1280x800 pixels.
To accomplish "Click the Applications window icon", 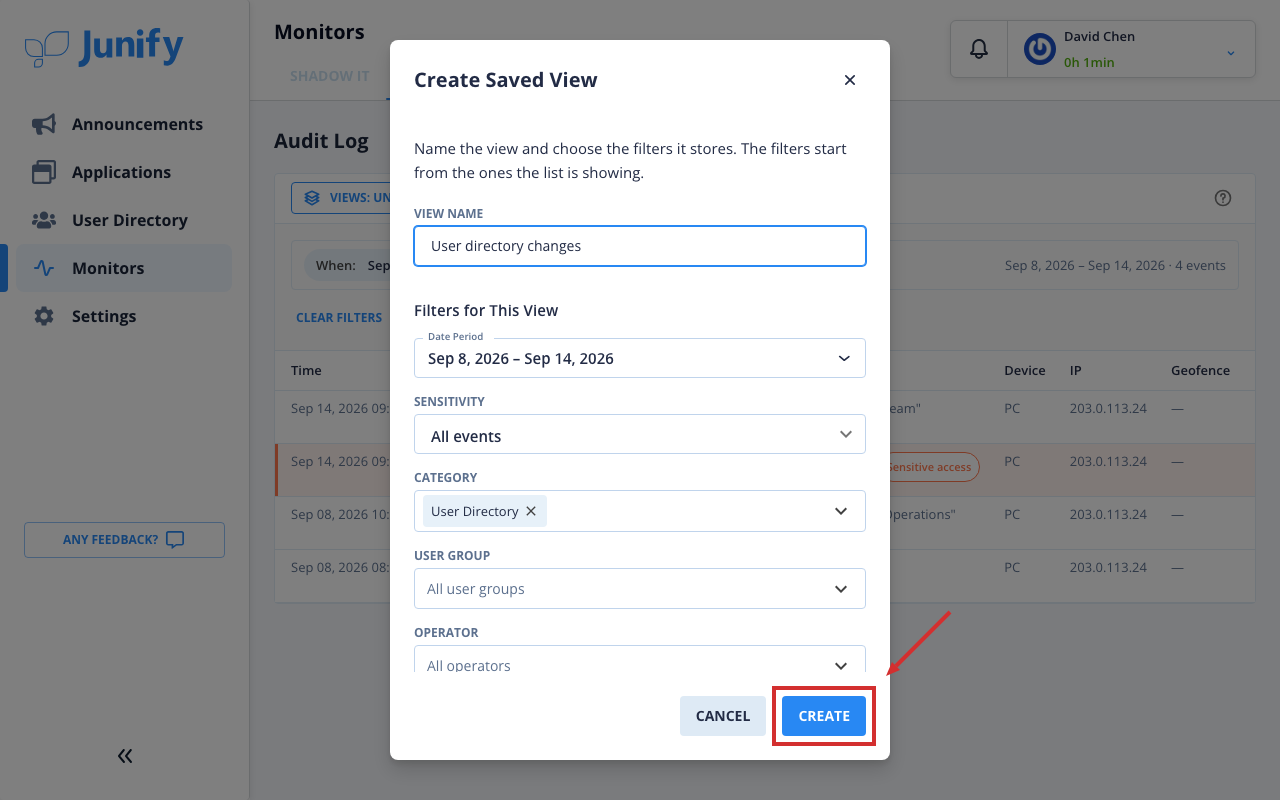I will pos(44,172).
